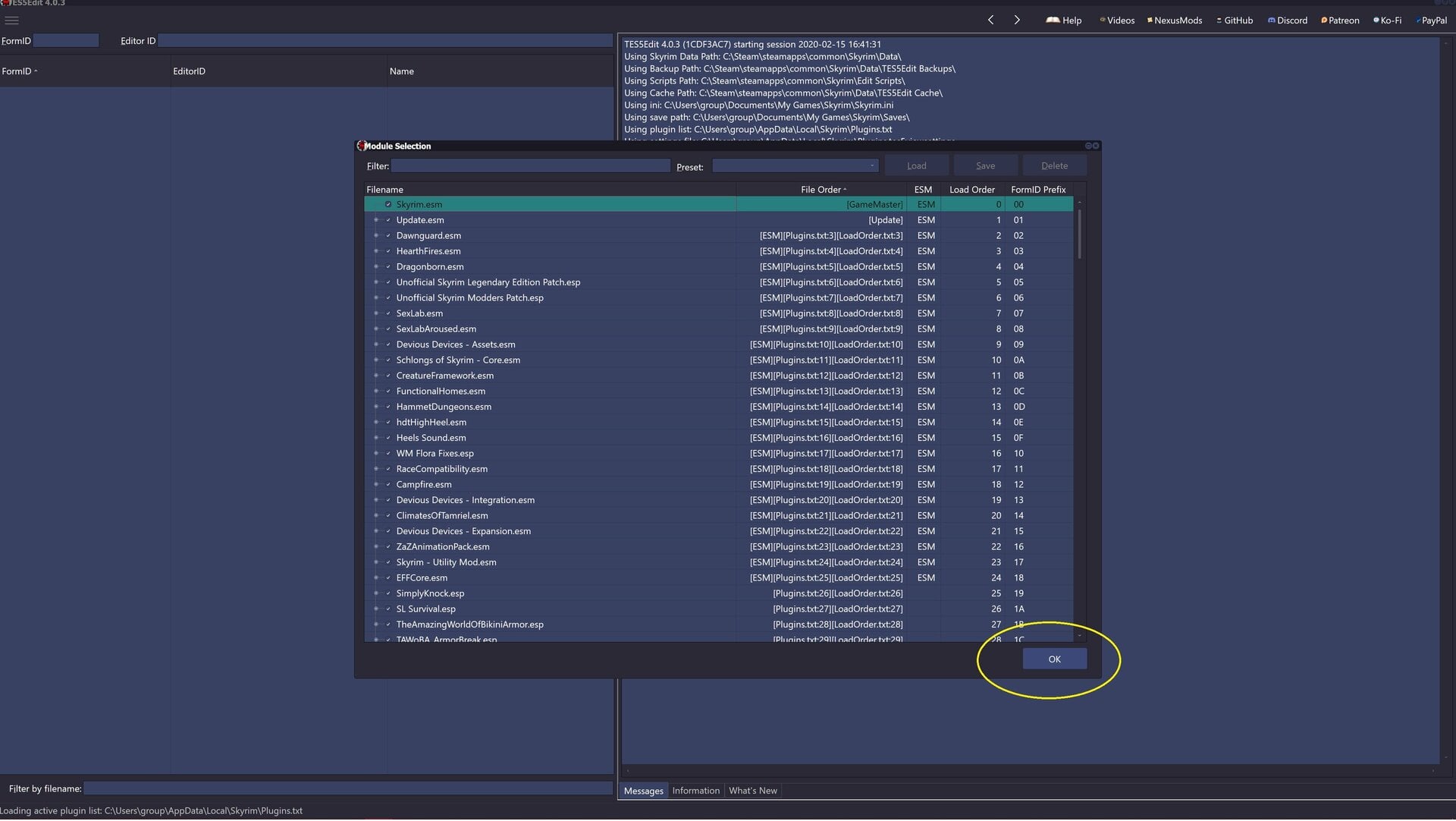Go forward with the right arrow
This screenshot has height=821, width=1456.
[x=1017, y=20]
